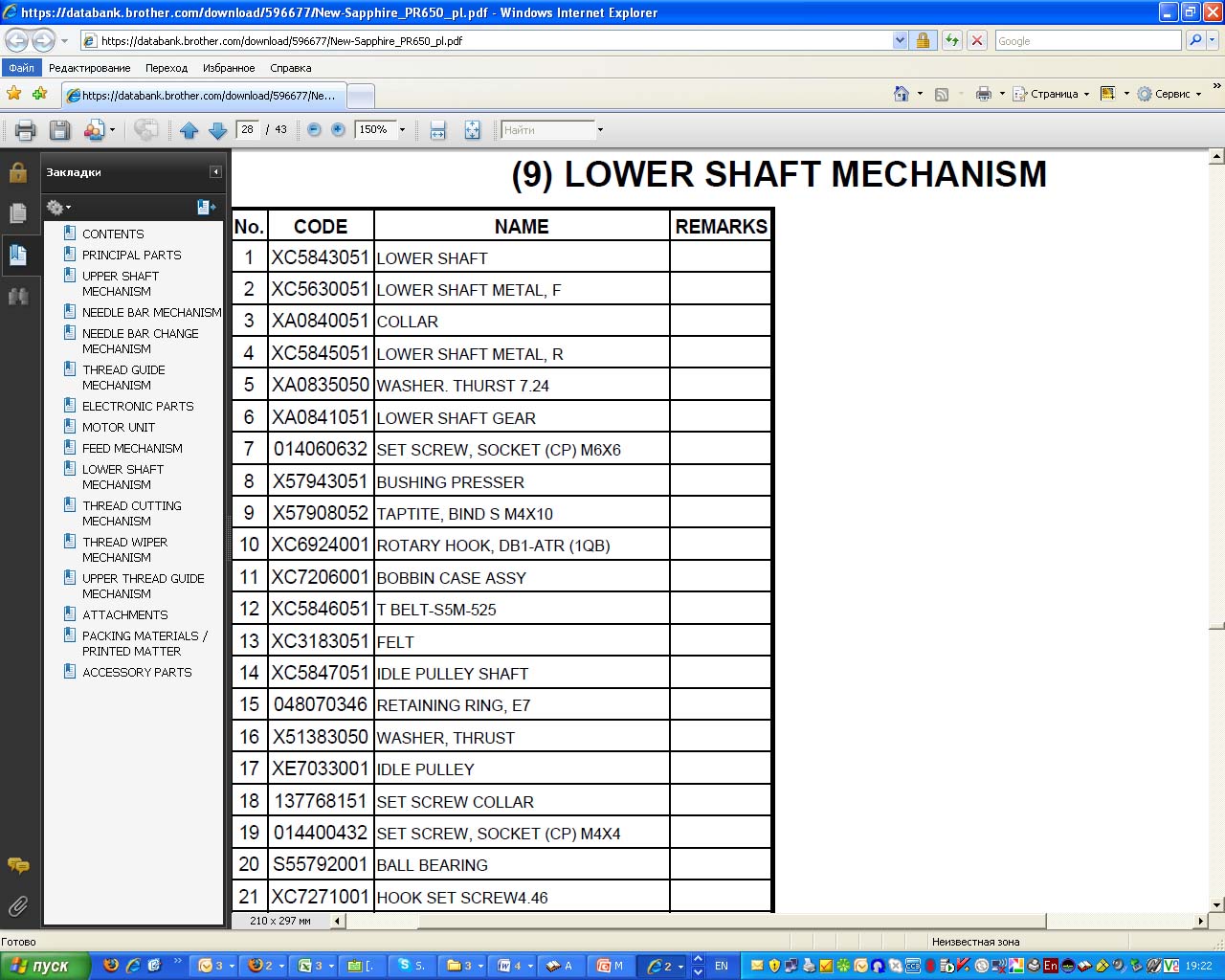Select the fit width scrolling icon
Viewport: 1225px width, 980px height.
pyautogui.click(x=437, y=130)
